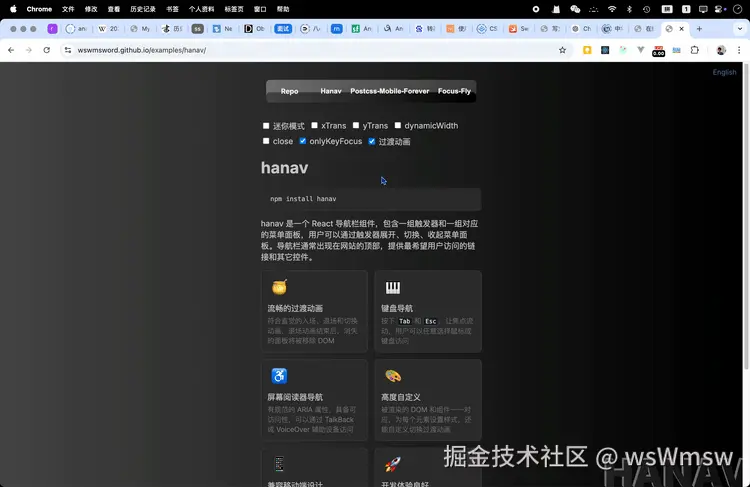Viewport: 750px width, 487px height.
Task: Open the gray V-shaped extension icon
Action: (640, 50)
